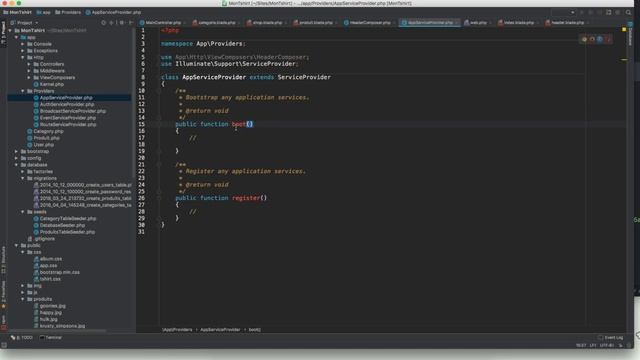The height and width of the screenshot is (360, 640).
Task: Toggle the Favorites tool window stripe button
Action: [x=3, y=295]
